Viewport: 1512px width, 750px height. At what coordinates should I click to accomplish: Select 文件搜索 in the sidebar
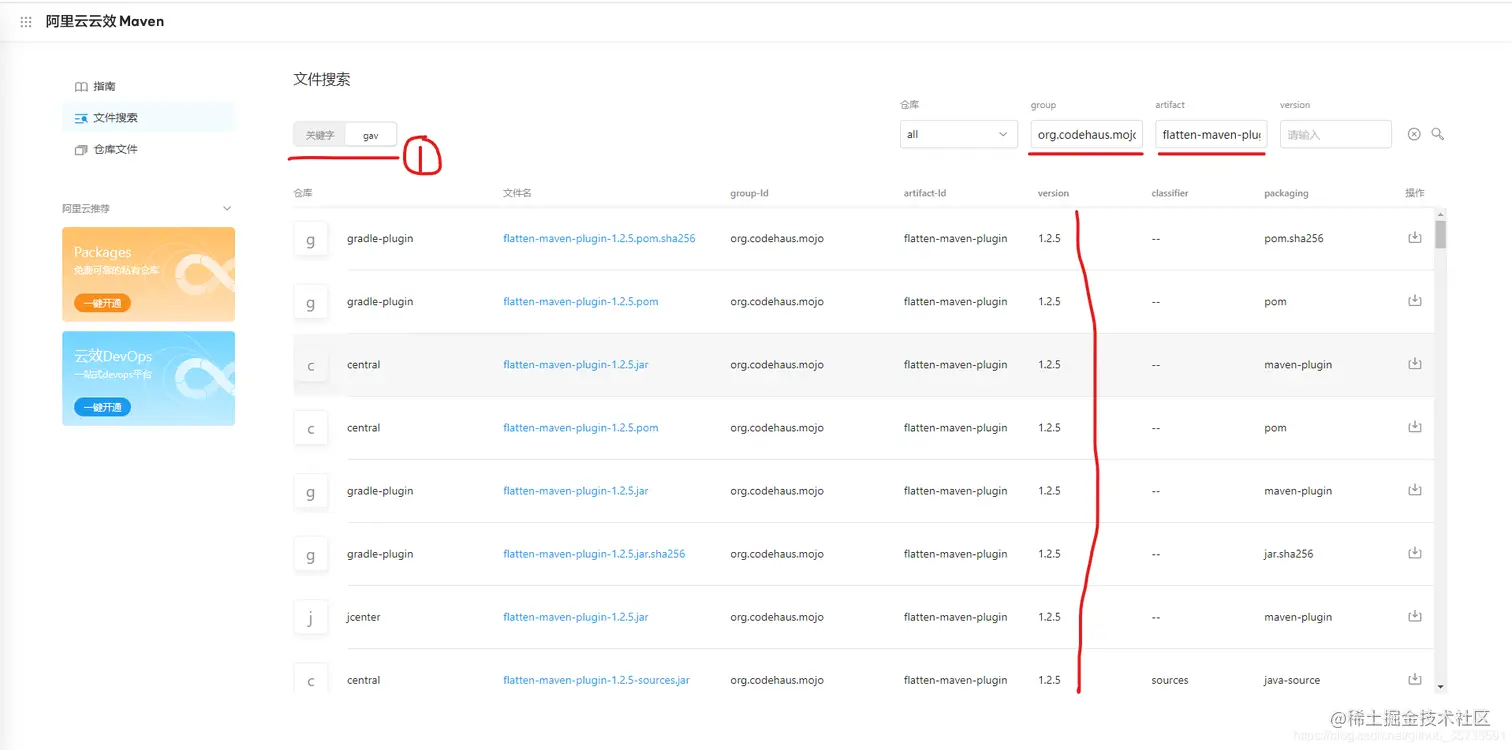(149, 118)
